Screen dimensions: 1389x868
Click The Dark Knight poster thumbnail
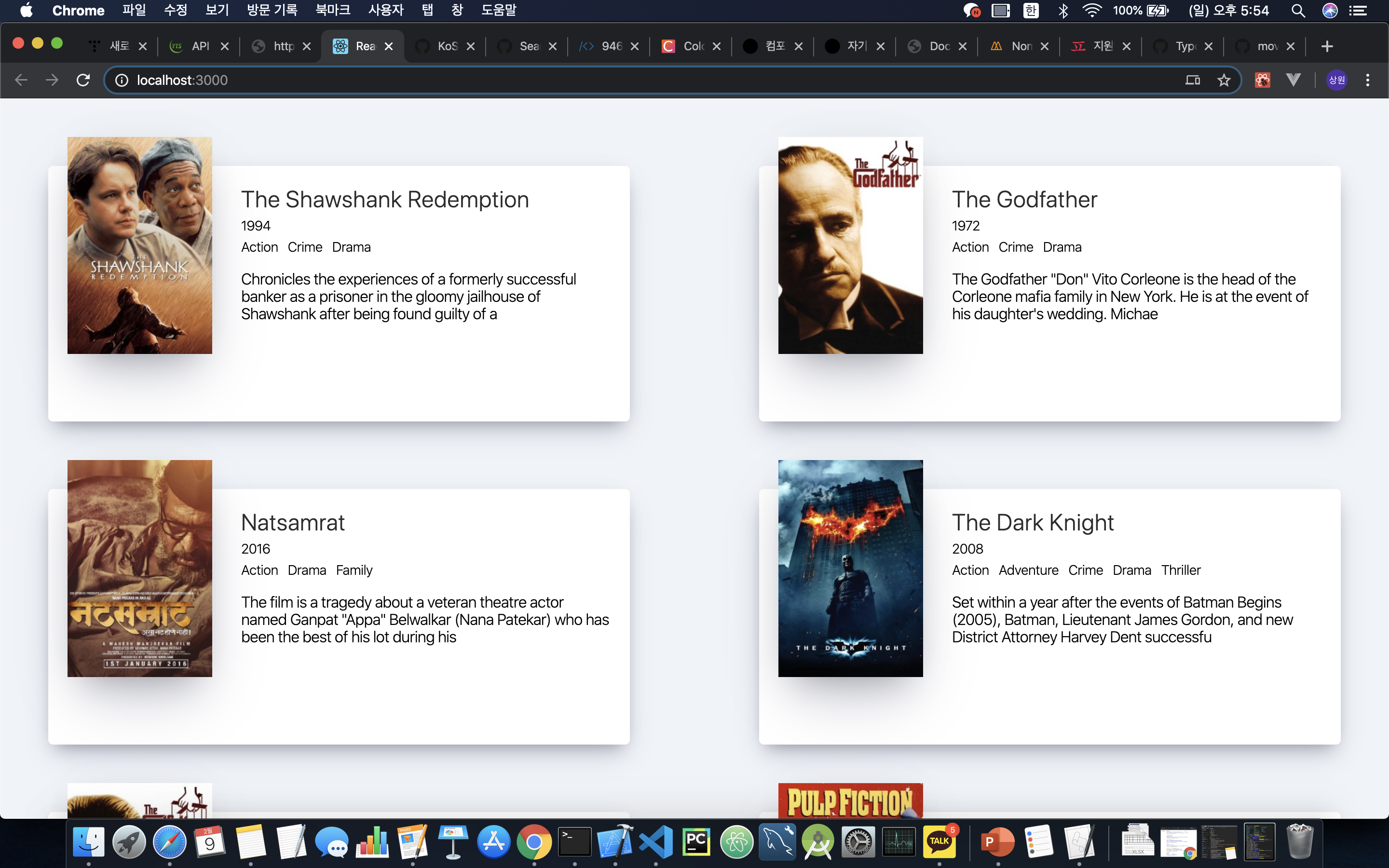(850, 568)
